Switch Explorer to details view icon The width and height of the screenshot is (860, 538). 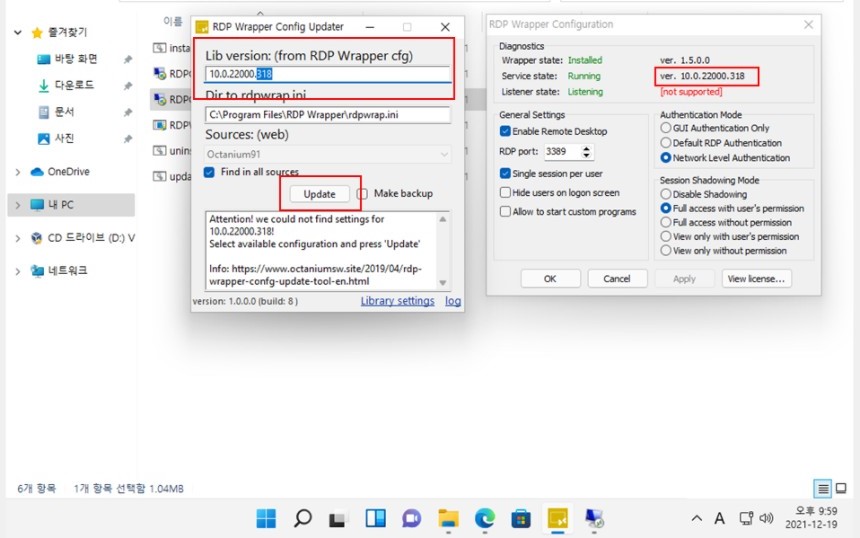pos(823,488)
